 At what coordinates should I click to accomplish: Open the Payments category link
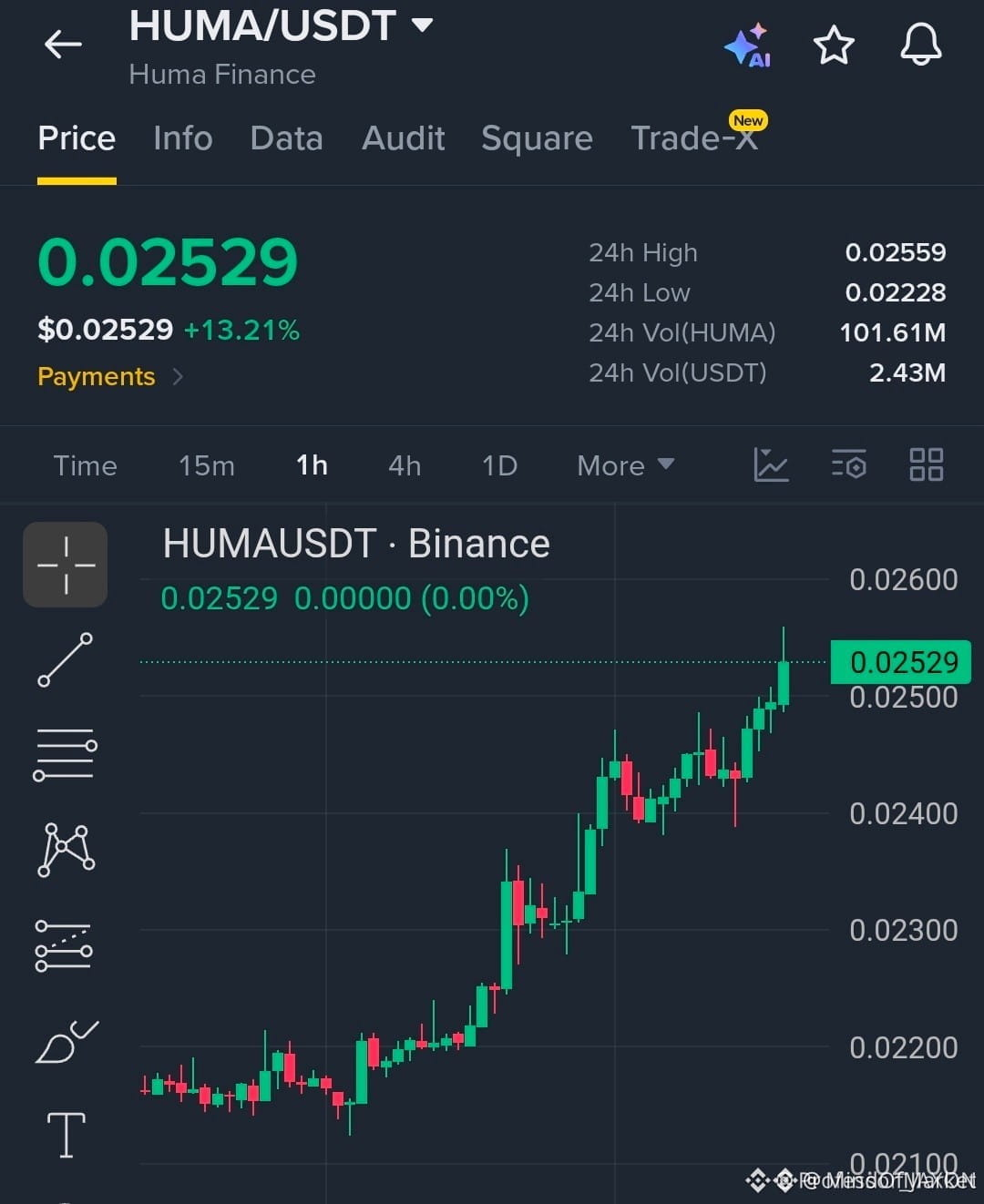point(110,376)
